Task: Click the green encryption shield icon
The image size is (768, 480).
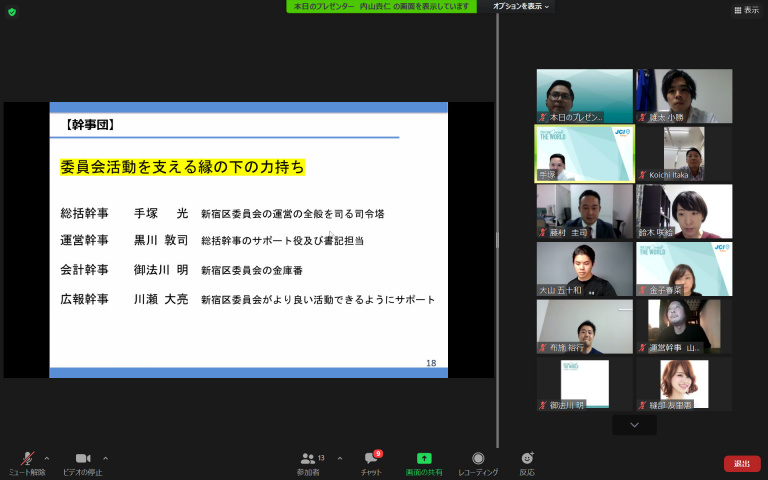Action: coord(12,11)
